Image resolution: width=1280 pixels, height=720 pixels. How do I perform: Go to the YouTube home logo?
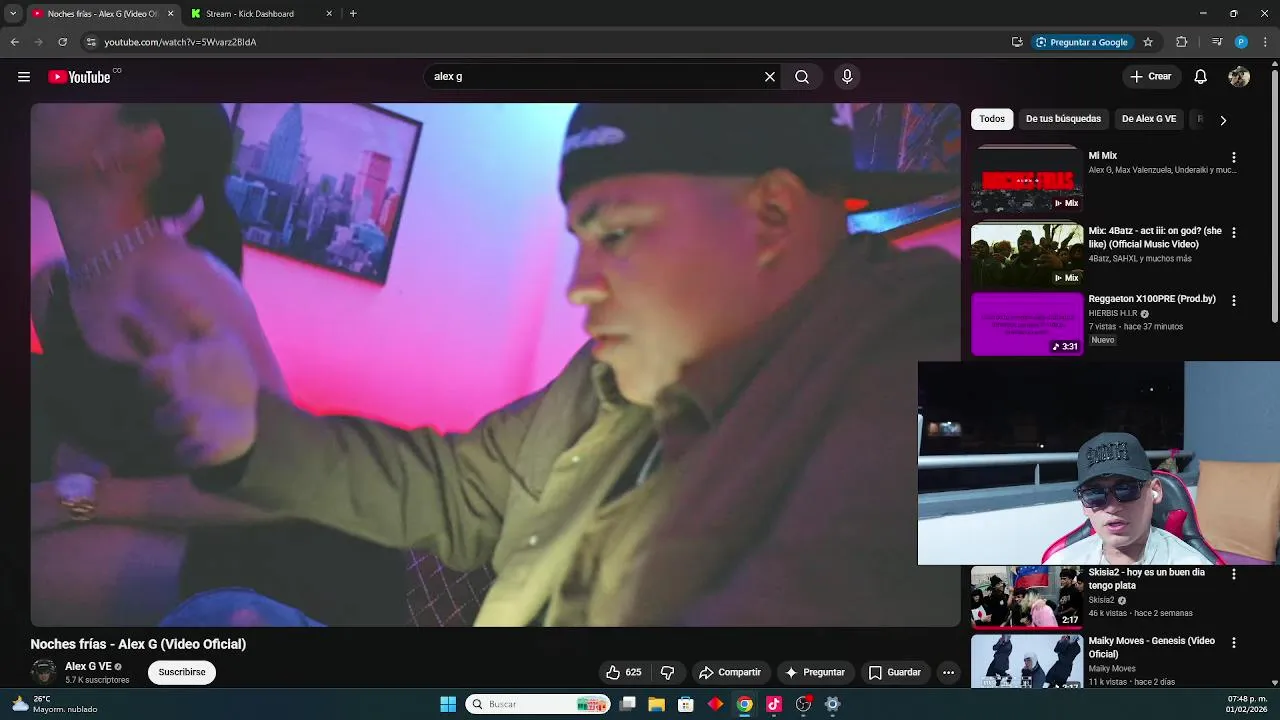coord(79,77)
